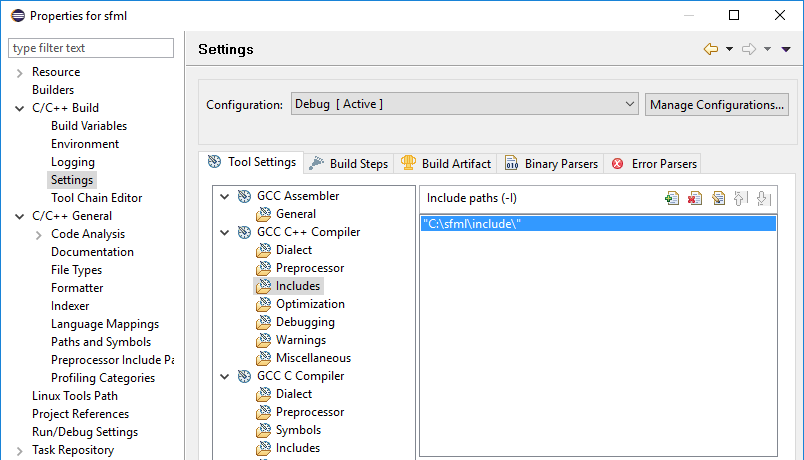Click the Binary Parsers tab icon
The width and height of the screenshot is (804, 460).
tap(511, 163)
